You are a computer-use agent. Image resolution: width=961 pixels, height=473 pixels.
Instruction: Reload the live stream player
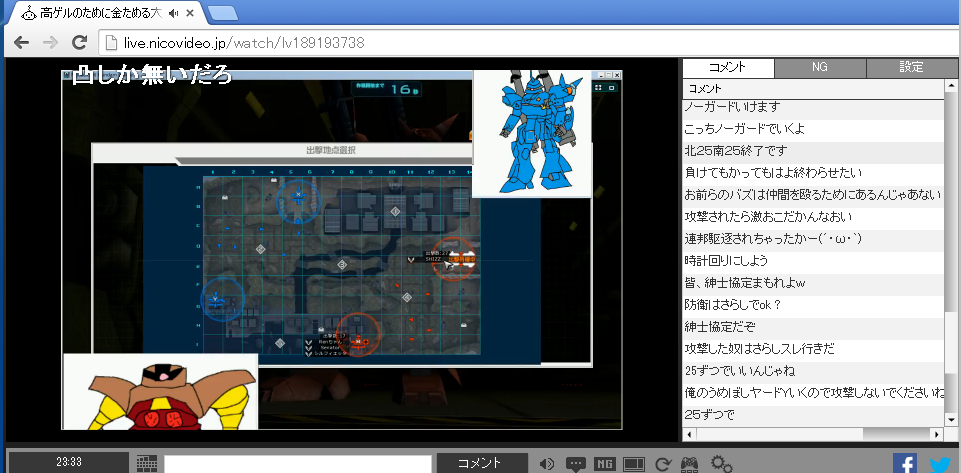(x=661, y=464)
